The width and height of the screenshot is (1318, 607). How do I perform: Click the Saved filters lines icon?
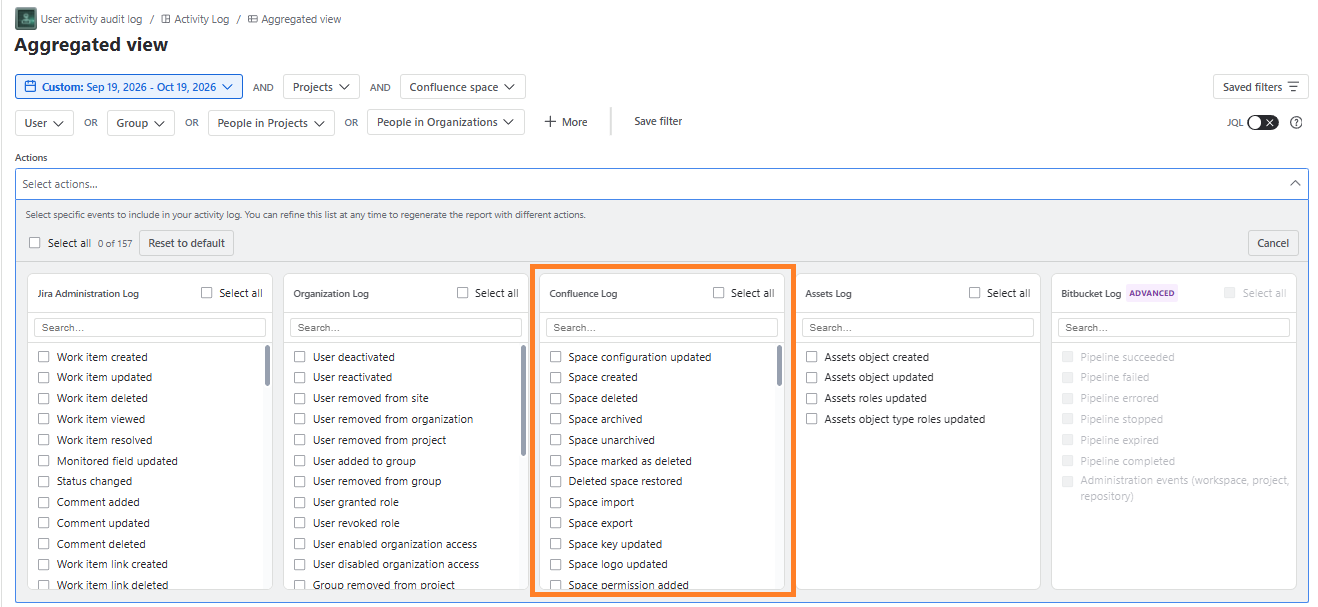[x=1293, y=87]
